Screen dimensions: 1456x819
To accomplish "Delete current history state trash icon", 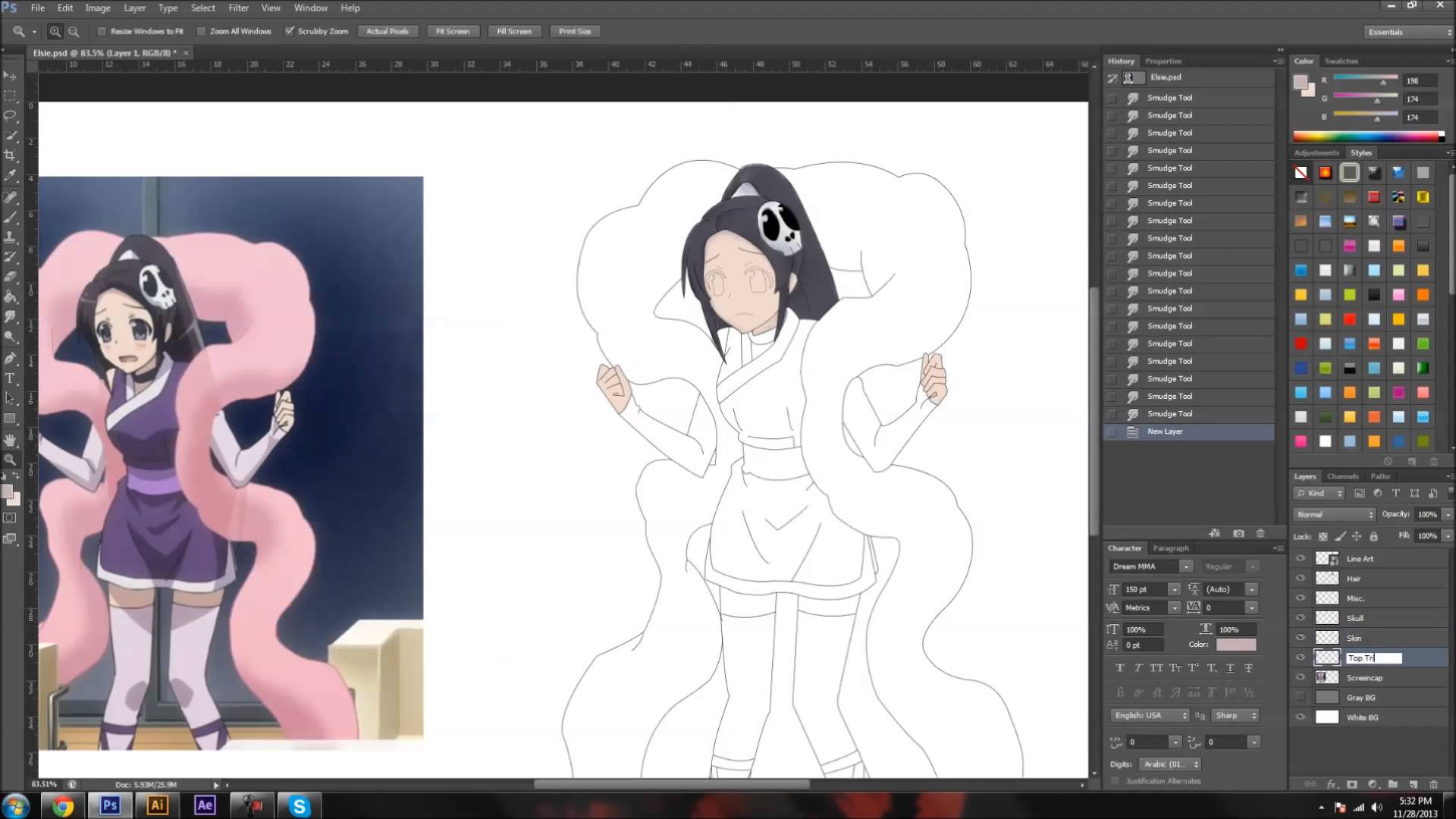I will point(1260,533).
